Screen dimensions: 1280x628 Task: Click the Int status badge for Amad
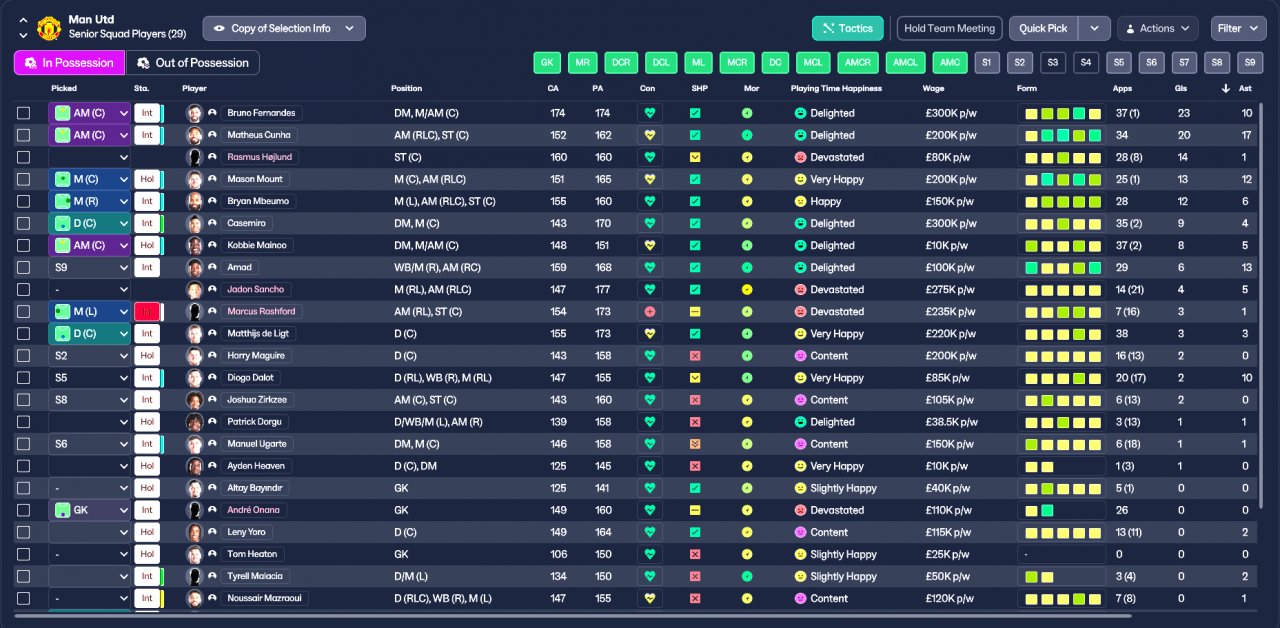147,268
